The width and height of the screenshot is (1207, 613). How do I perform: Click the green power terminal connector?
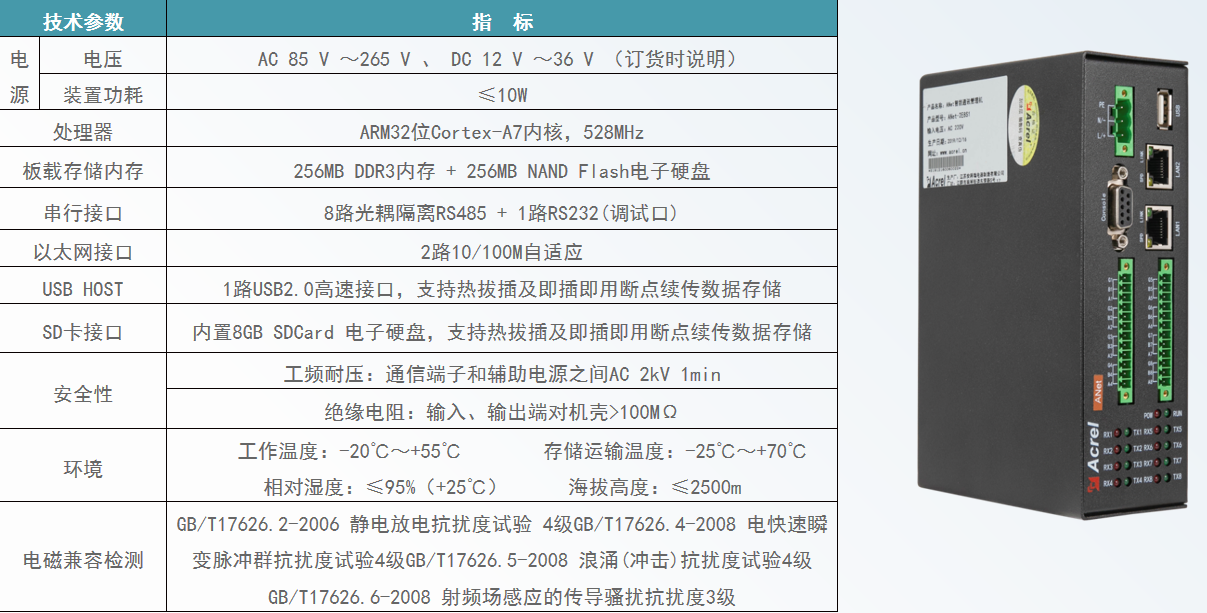click(x=1121, y=117)
